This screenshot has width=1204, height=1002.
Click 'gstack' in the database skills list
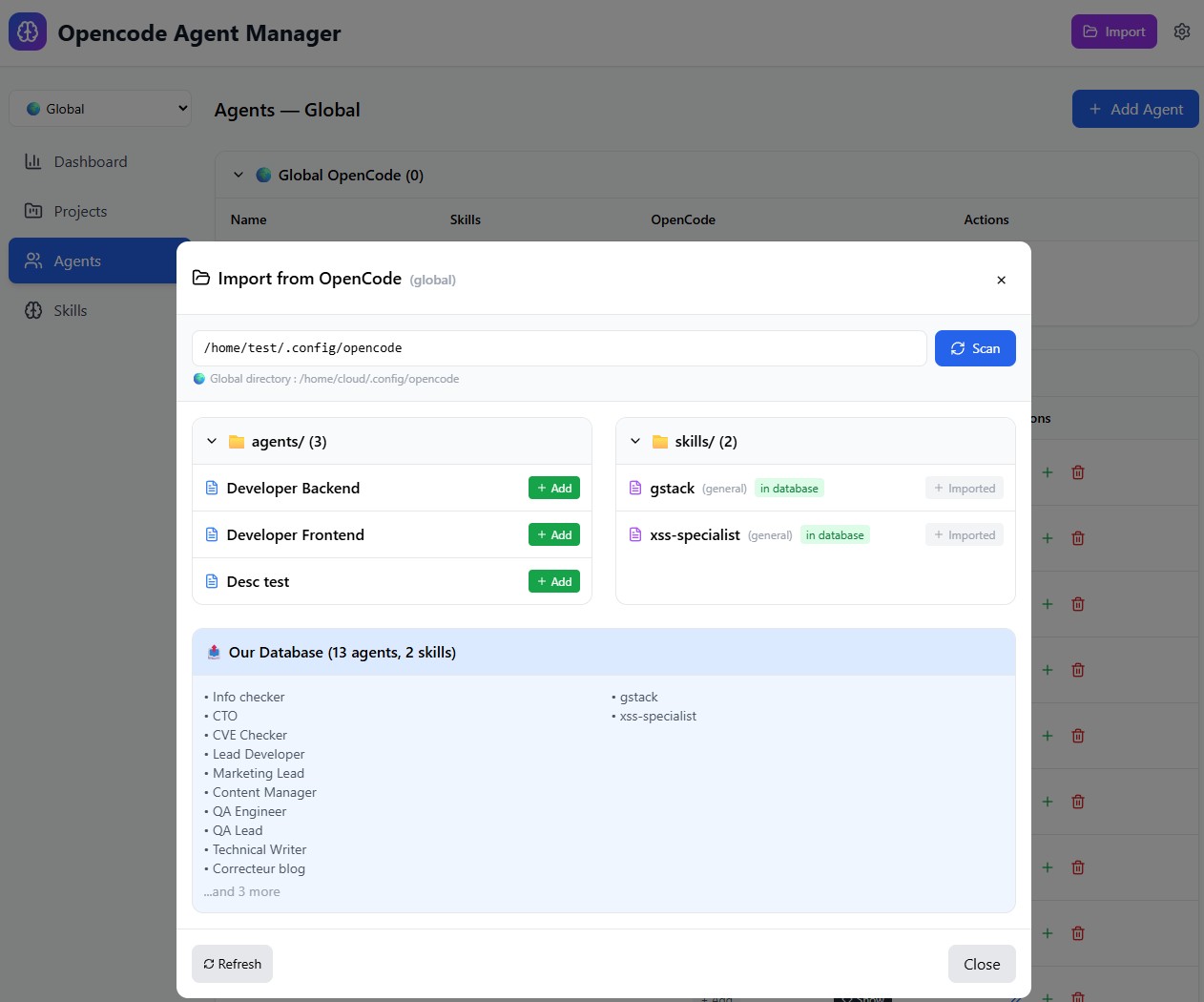[639, 697]
